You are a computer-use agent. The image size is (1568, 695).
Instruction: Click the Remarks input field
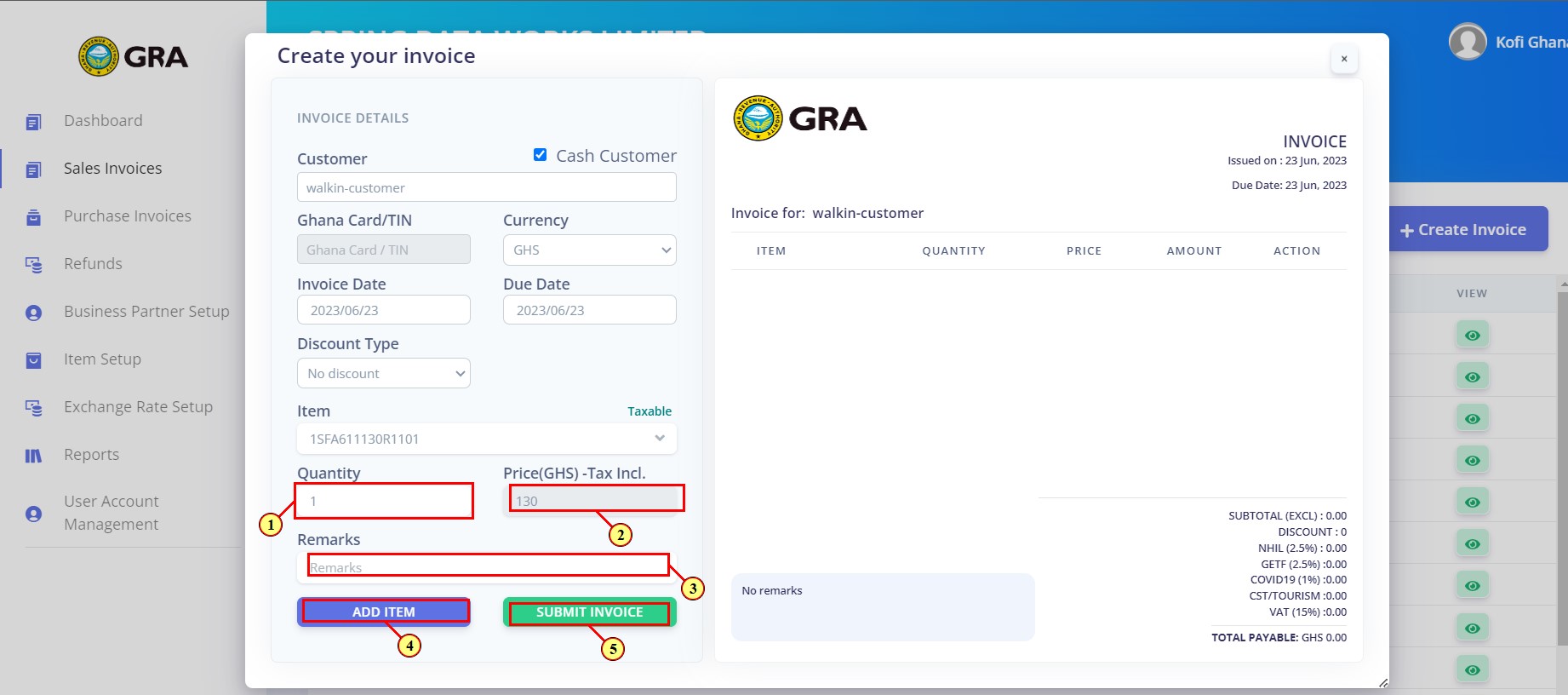[x=487, y=567]
